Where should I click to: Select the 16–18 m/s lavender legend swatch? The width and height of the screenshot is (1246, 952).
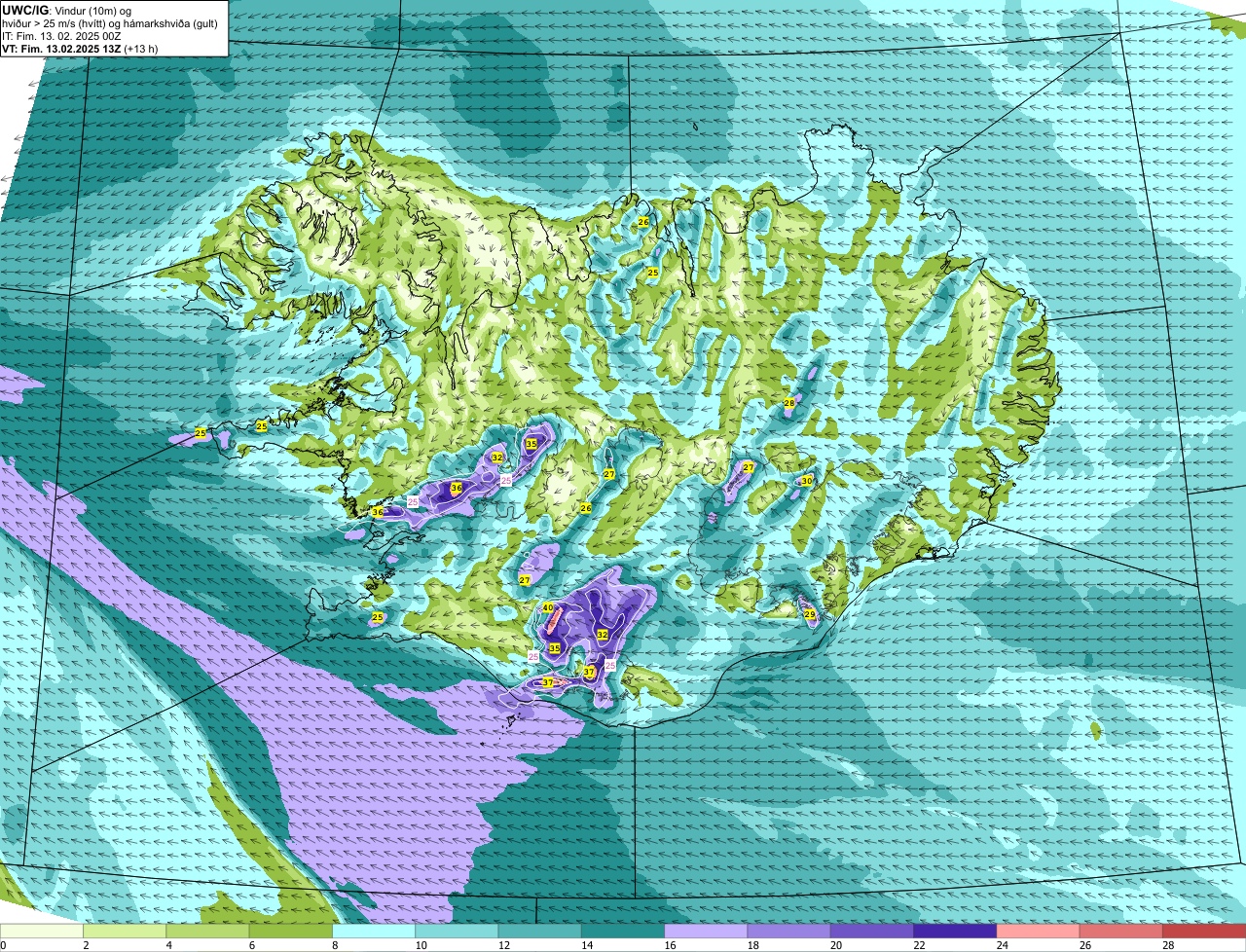coord(706,932)
